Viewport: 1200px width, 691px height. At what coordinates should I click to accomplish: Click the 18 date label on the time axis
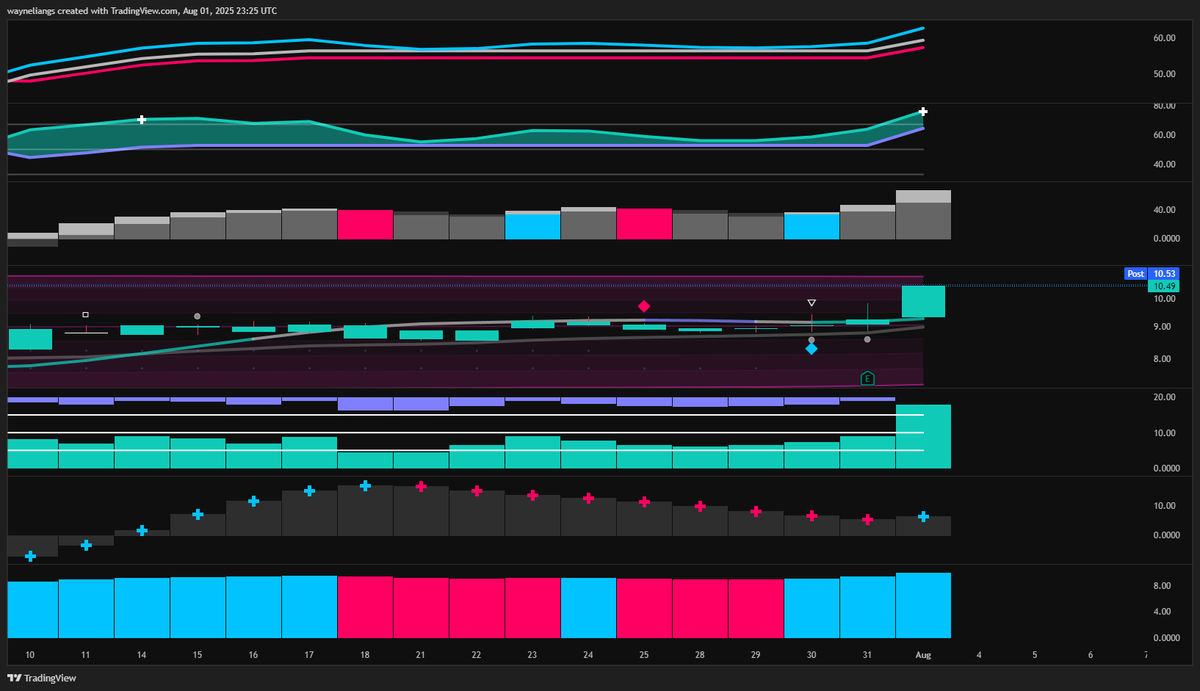[x=366, y=655]
